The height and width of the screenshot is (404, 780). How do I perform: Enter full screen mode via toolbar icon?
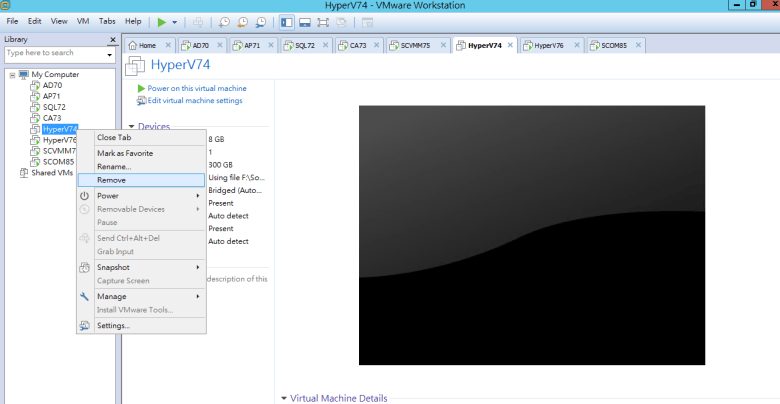322,21
